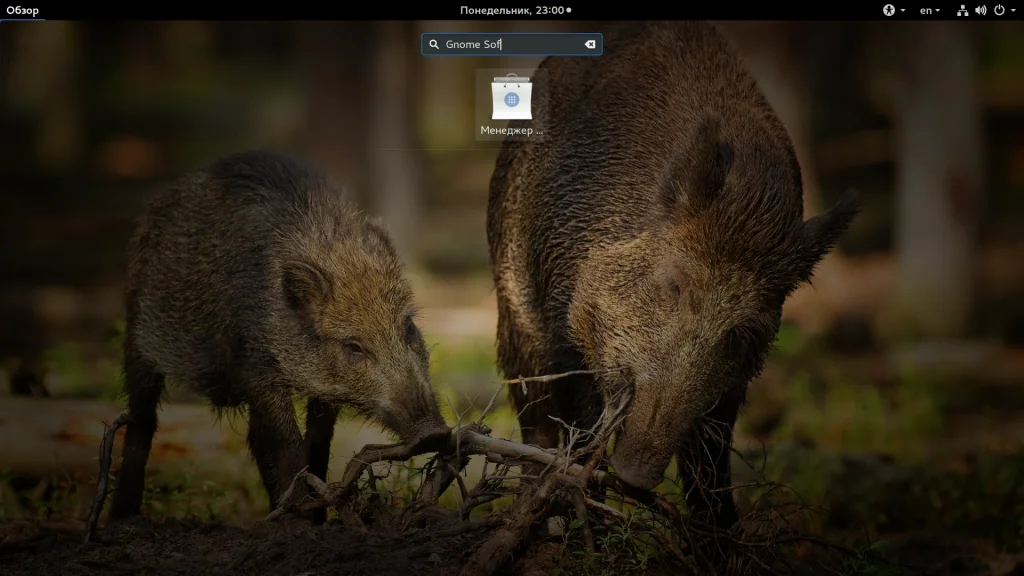This screenshot has width=1024, height=576.
Task: Expand the system menu arrow beside power
Action: tap(1013, 10)
